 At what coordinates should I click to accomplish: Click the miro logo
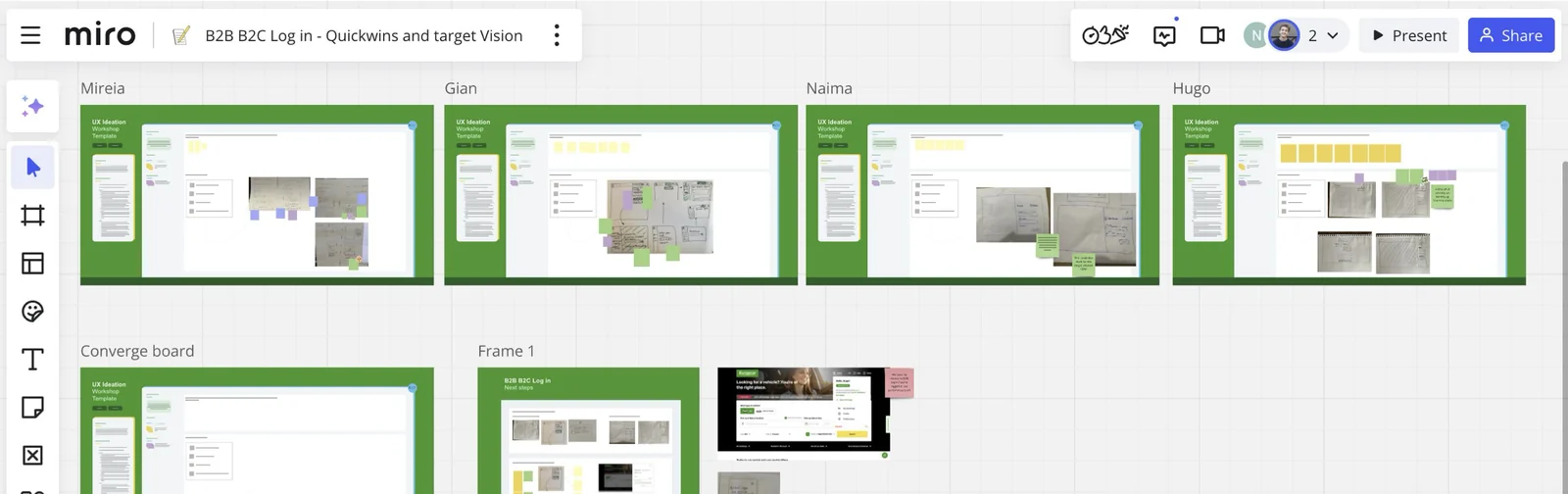coord(100,35)
